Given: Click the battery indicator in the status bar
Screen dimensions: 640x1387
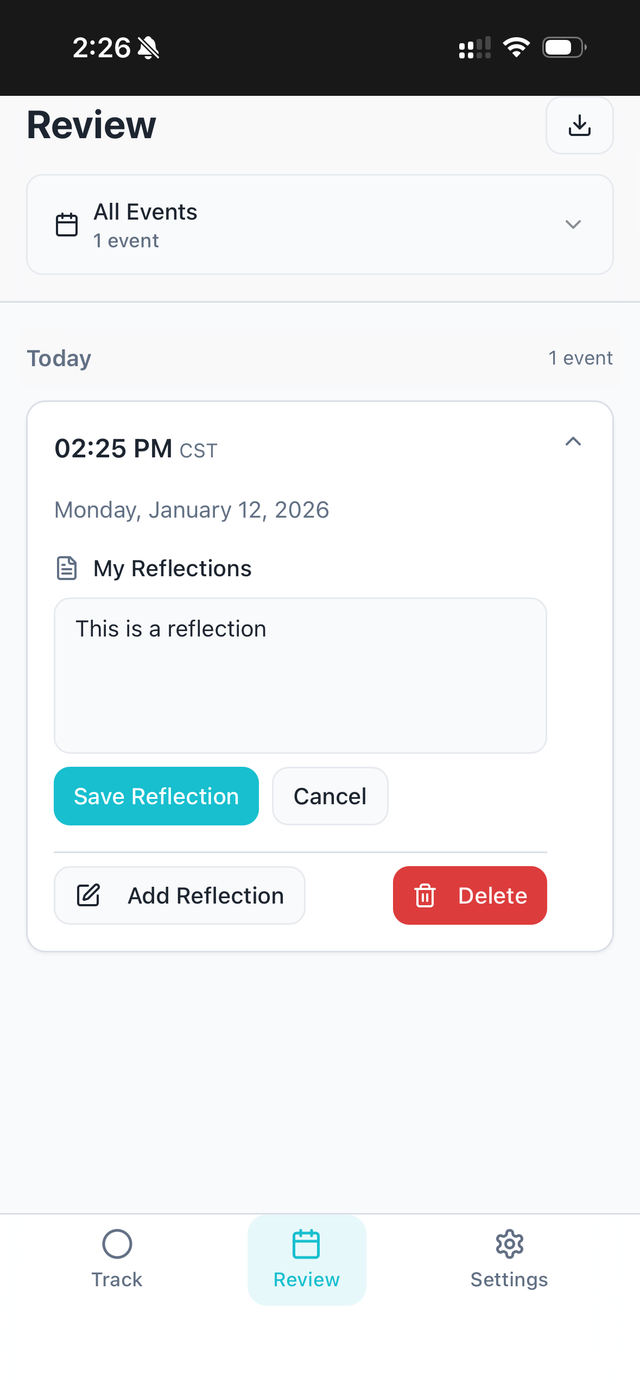Looking at the screenshot, I should point(562,46).
